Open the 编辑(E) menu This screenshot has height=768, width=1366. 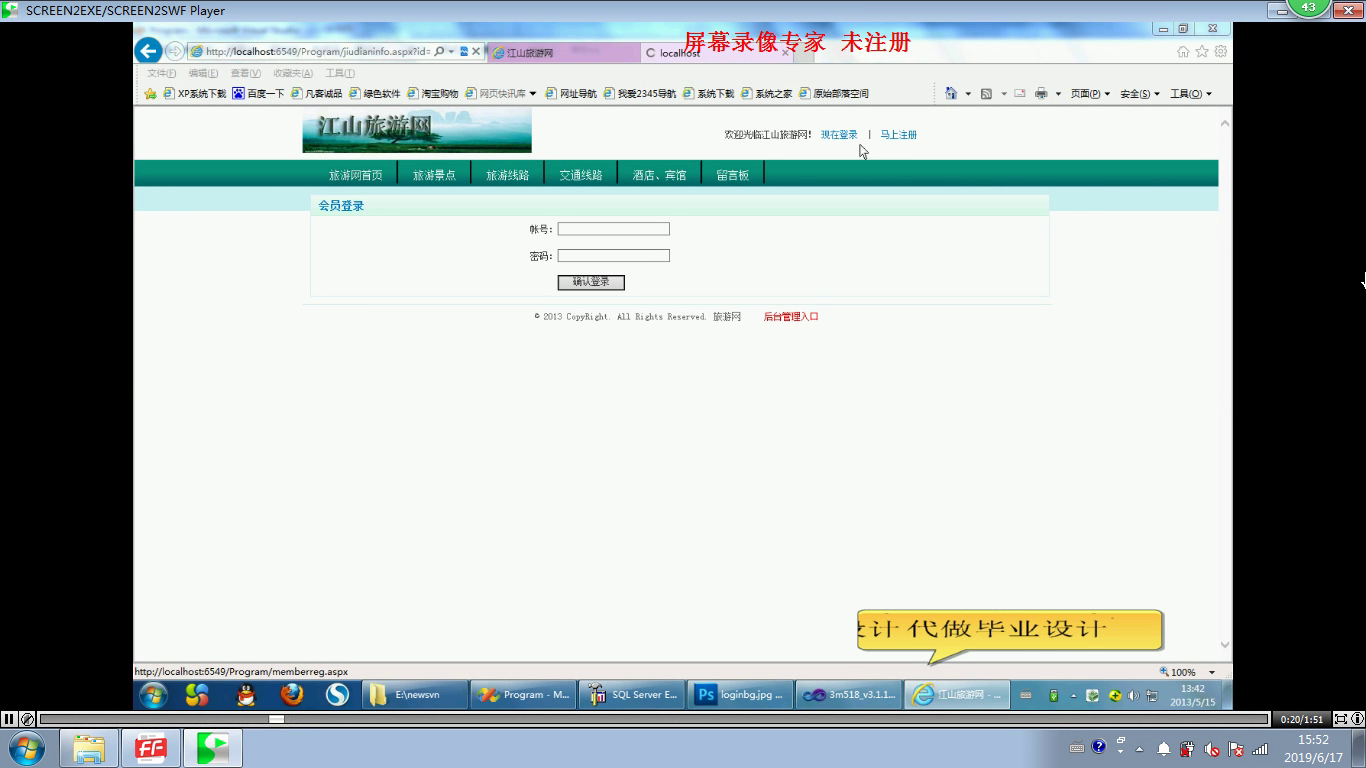point(203,73)
